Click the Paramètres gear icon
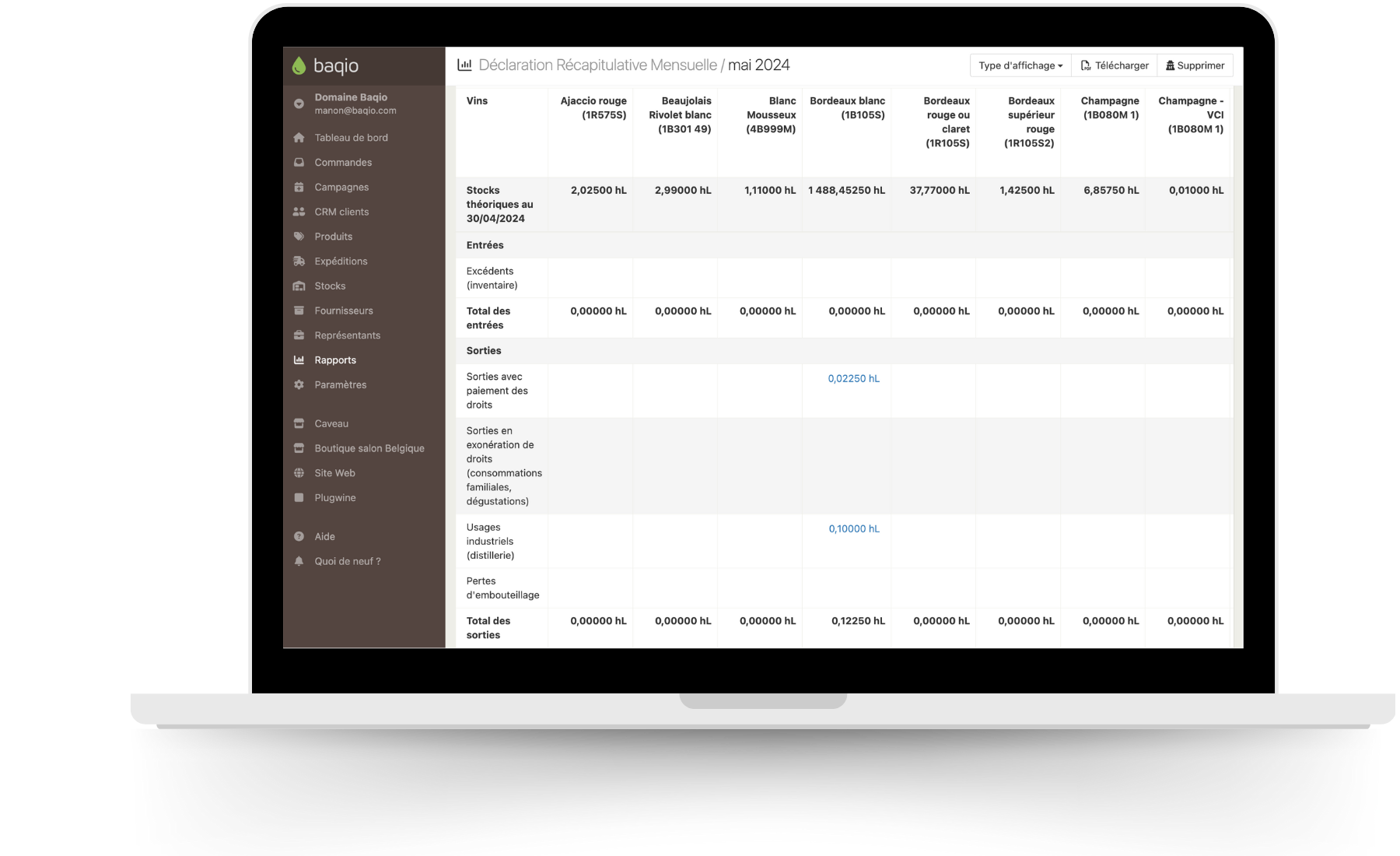The width and height of the screenshot is (1400, 856). coord(299,385)
